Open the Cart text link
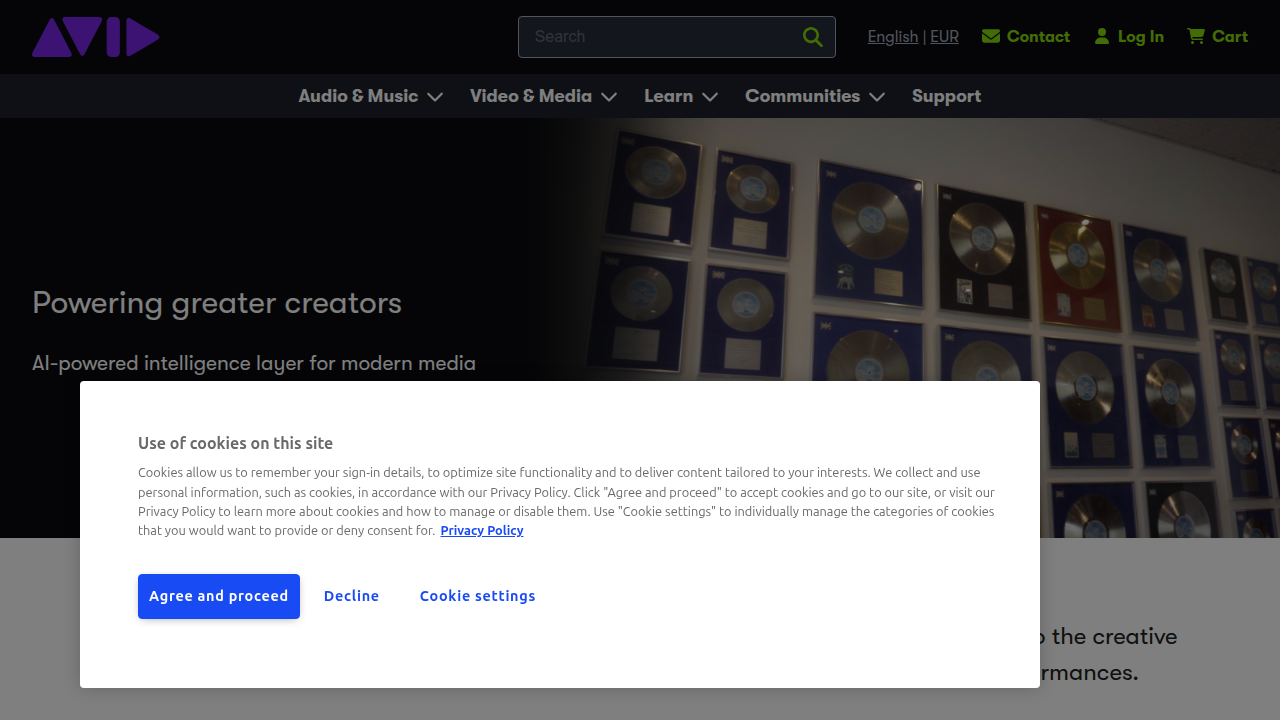This screenshot has height=720, width=1280. click(1230, 36)
